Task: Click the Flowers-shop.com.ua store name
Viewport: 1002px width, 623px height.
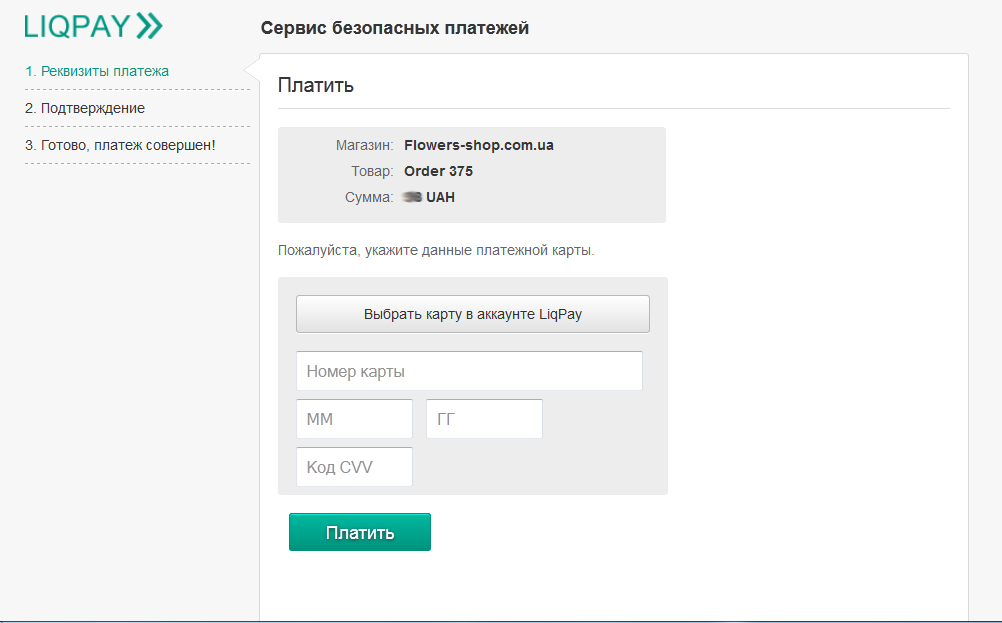Action: coord(478,145)
